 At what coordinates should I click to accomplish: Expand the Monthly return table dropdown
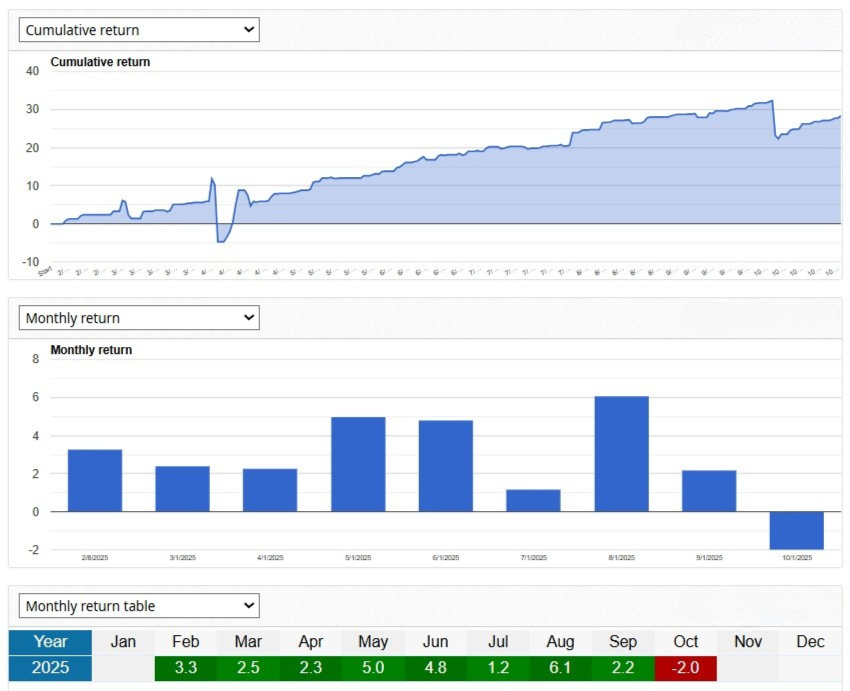139,606
